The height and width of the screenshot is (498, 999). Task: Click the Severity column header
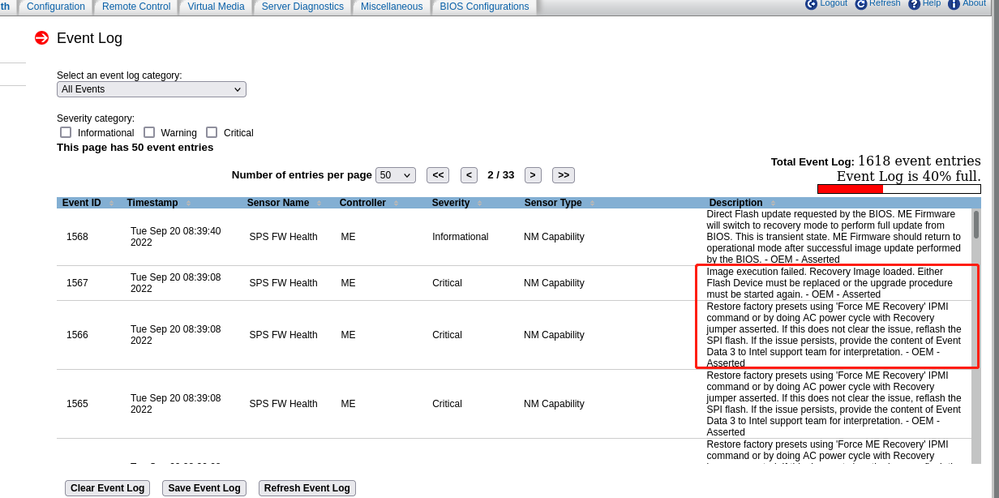(450, 203)
